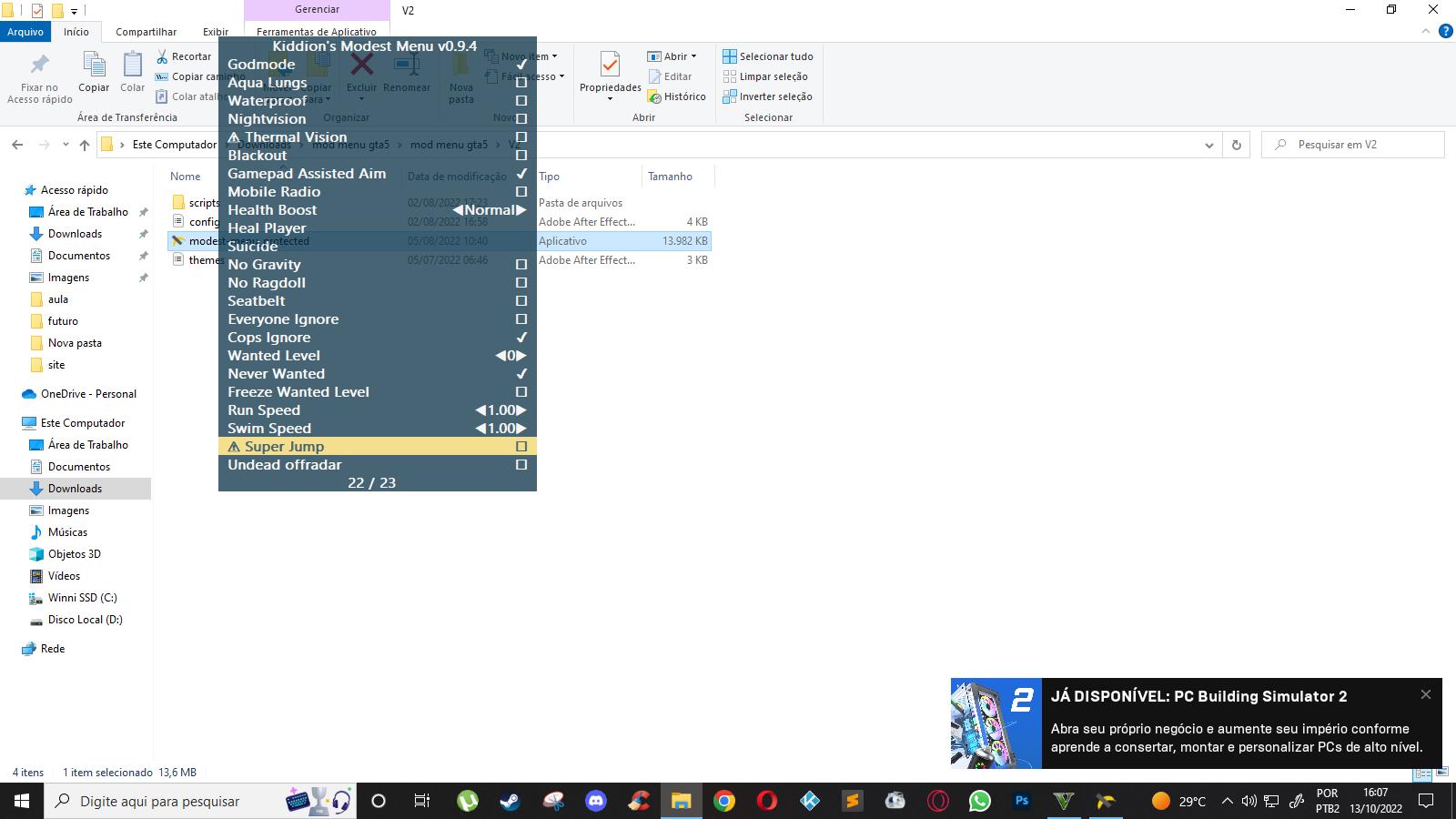Launch Google Chrome from taskbar

724,801
